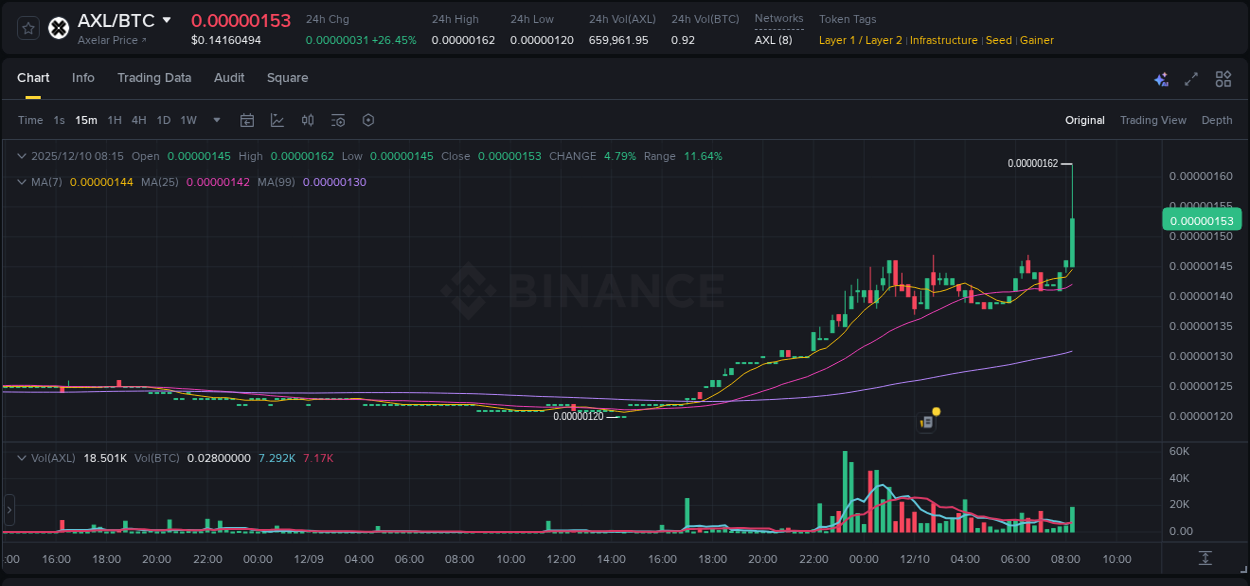Open the indicator list icon
1250x586 pixels.
point(337,120)
